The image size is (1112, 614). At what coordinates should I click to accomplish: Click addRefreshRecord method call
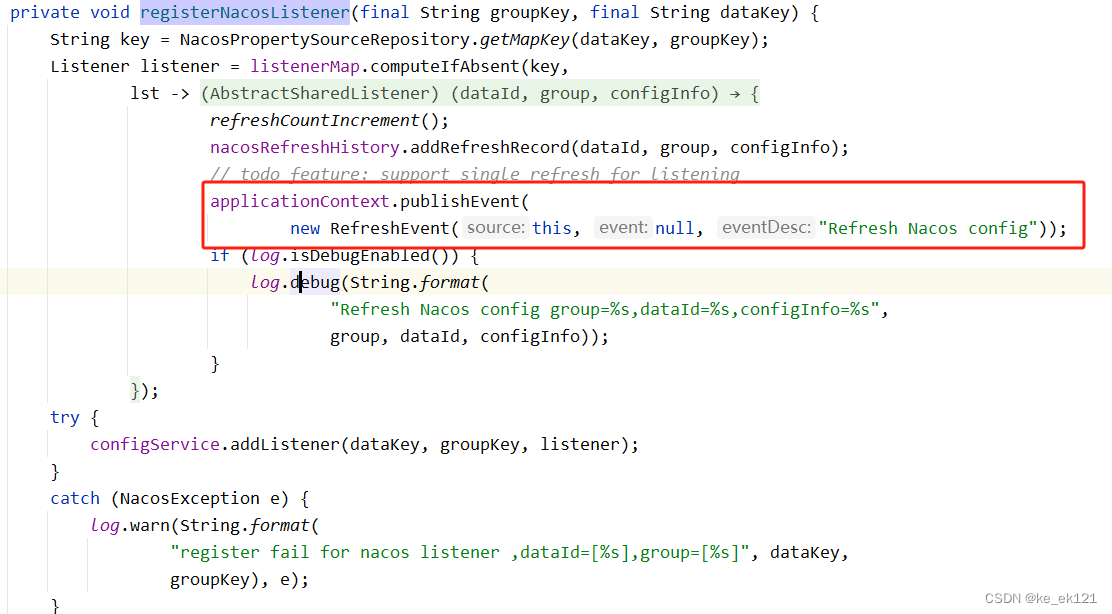[490, 147]
